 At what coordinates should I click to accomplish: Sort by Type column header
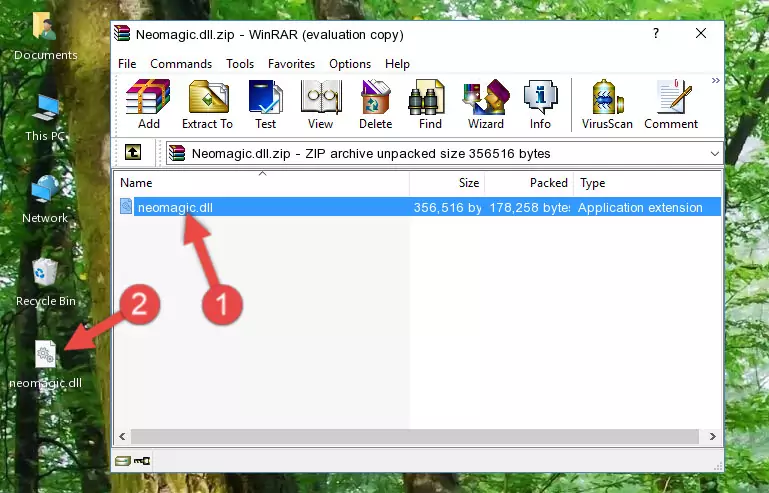coord(647,182)
